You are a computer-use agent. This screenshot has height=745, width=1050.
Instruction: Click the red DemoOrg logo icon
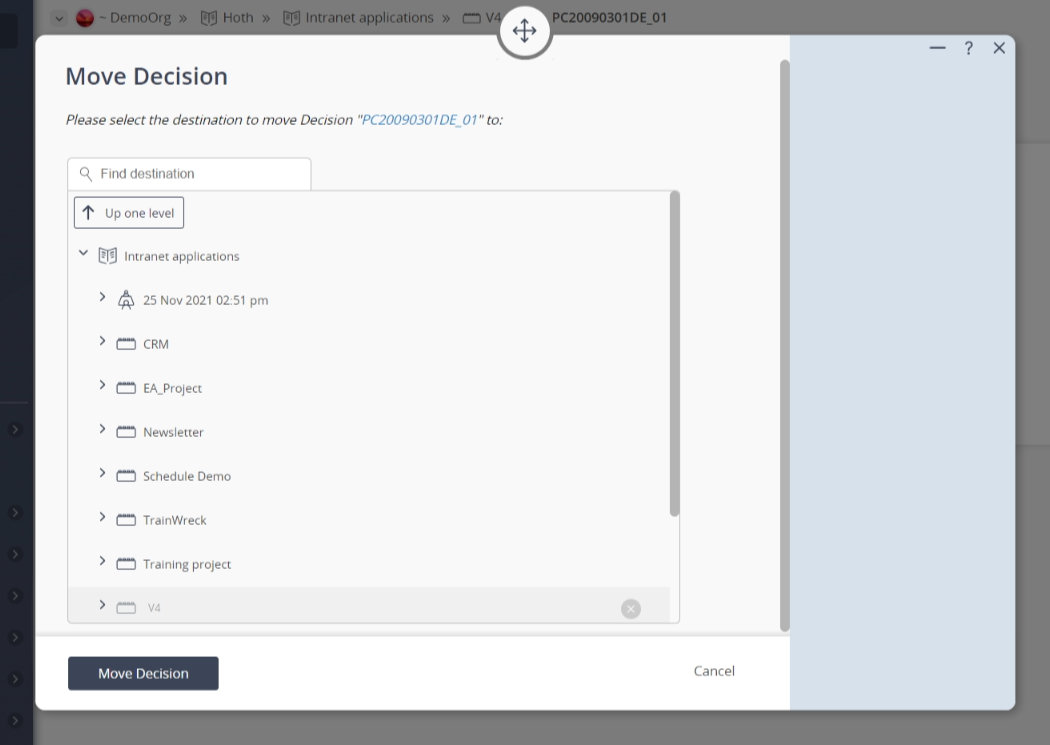[x=85, y=18]
